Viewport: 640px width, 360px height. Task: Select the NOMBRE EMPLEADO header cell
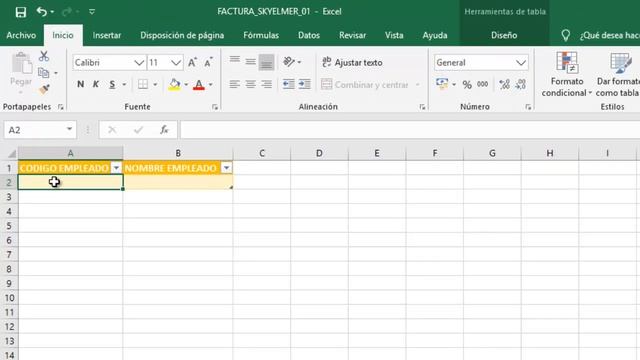(178, 168)
